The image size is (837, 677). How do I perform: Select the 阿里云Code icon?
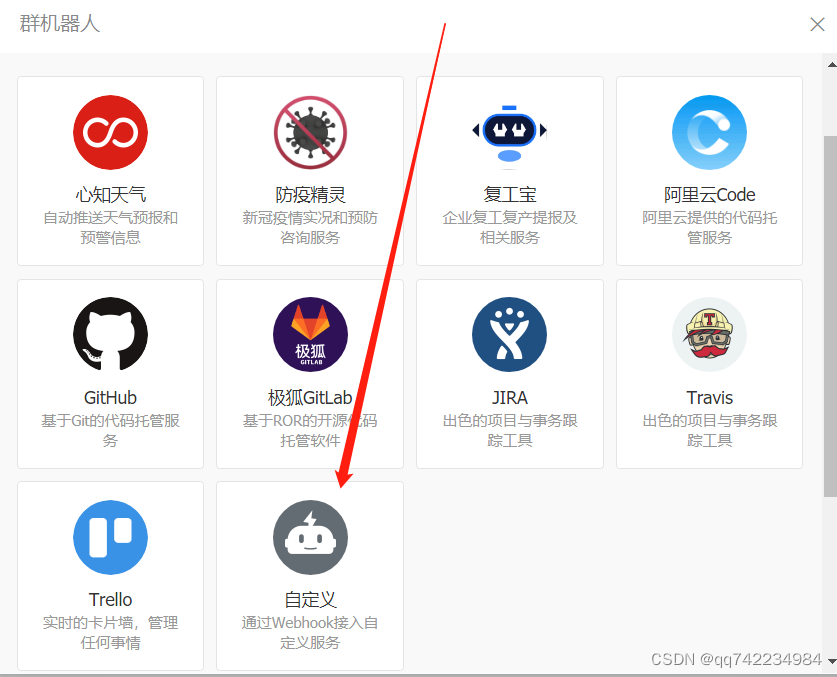pyautogui.click(x=709, y=131)
